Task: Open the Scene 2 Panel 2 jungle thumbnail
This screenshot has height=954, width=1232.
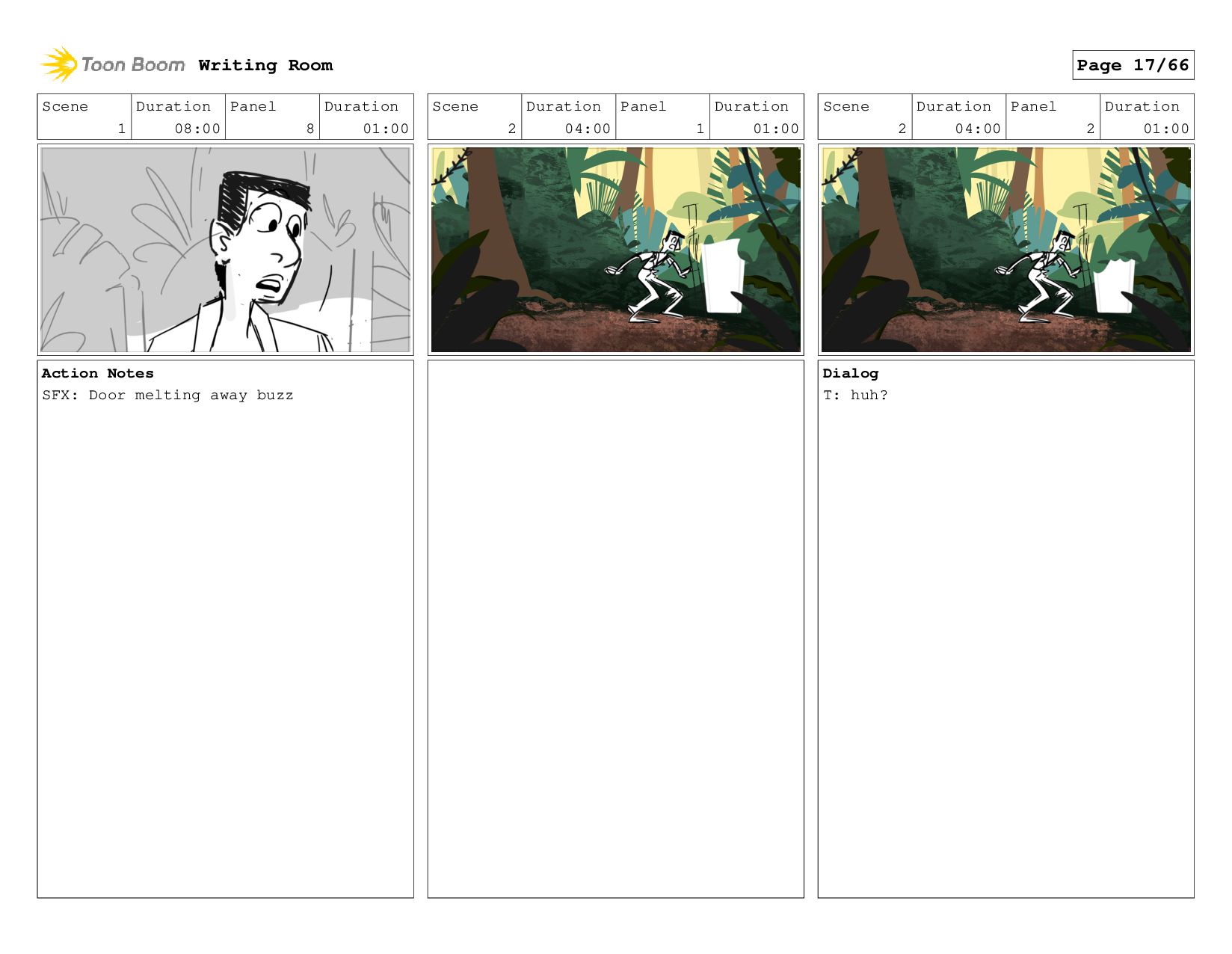Action: [x=1005, y=250]
